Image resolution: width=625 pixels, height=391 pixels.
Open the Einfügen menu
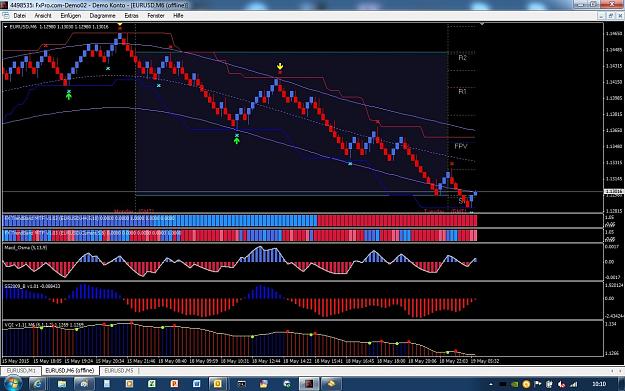pyautogui.click(x=71, y=16)
